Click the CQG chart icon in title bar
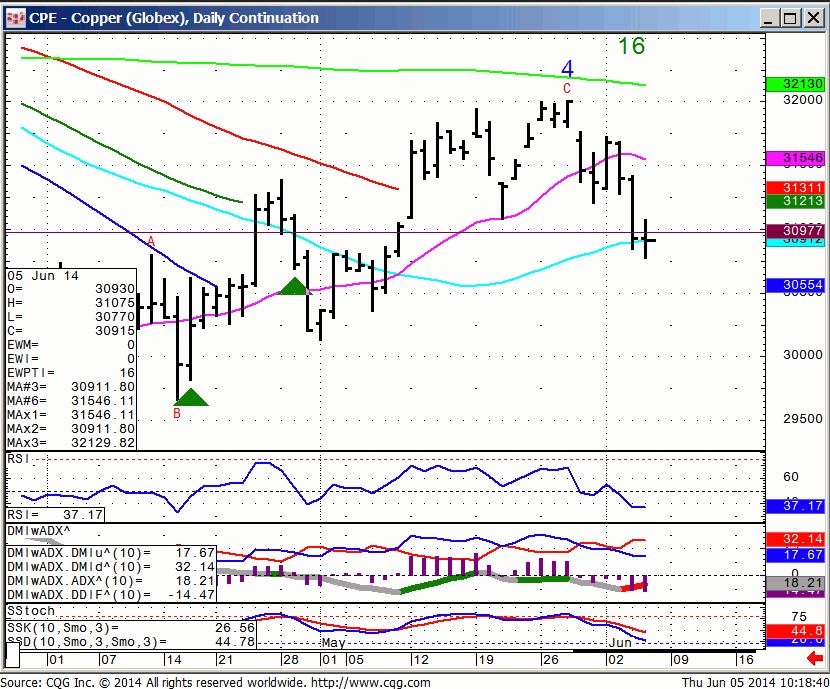The width and height of the screenshot is (830, 689). (14, 18)
